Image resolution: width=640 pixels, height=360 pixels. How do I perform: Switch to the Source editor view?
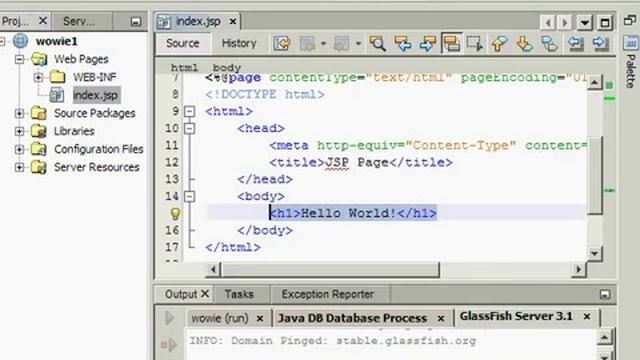[182, 43]
